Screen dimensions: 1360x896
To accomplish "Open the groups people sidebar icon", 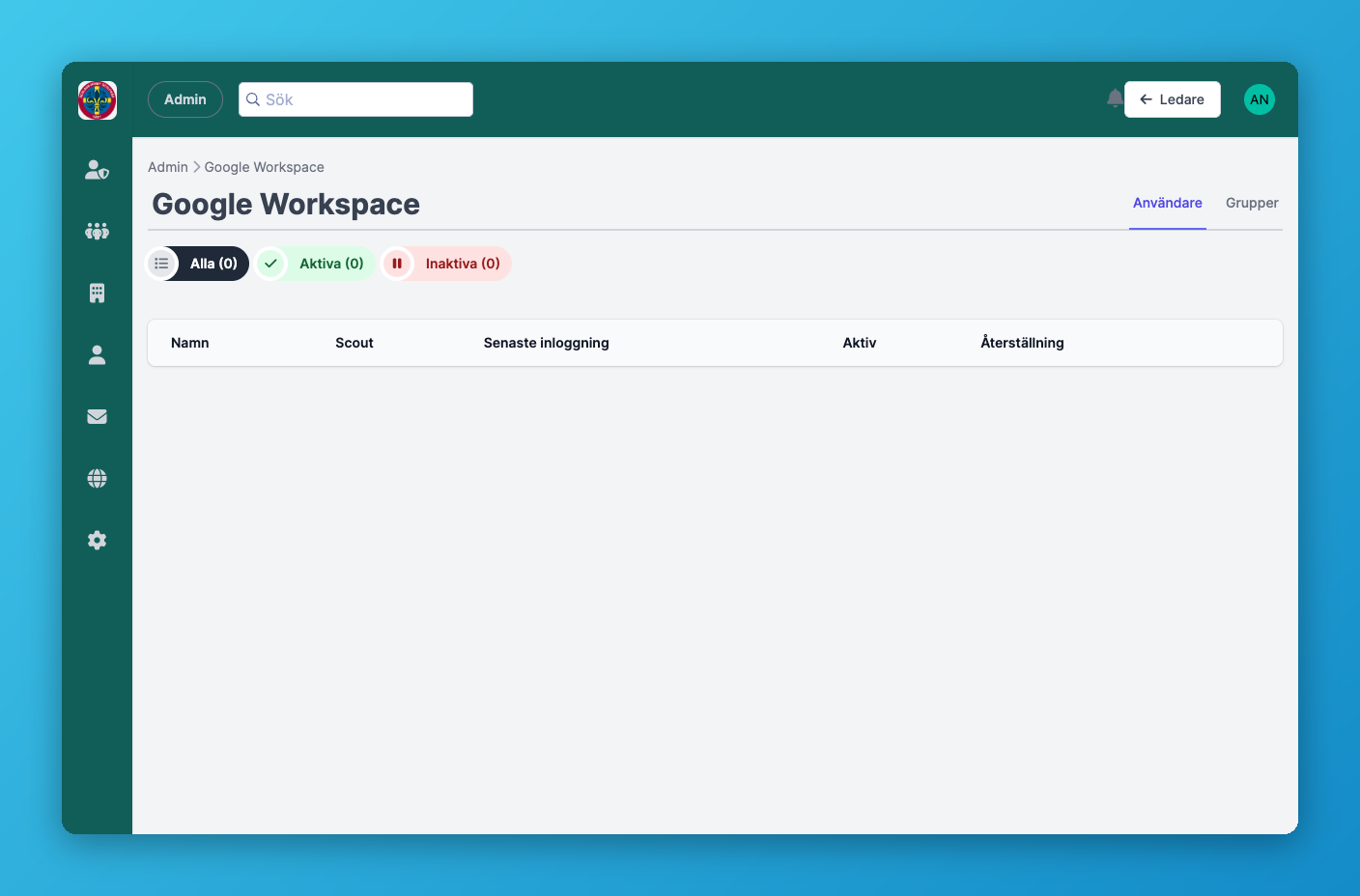I will [x=98, y=232].
